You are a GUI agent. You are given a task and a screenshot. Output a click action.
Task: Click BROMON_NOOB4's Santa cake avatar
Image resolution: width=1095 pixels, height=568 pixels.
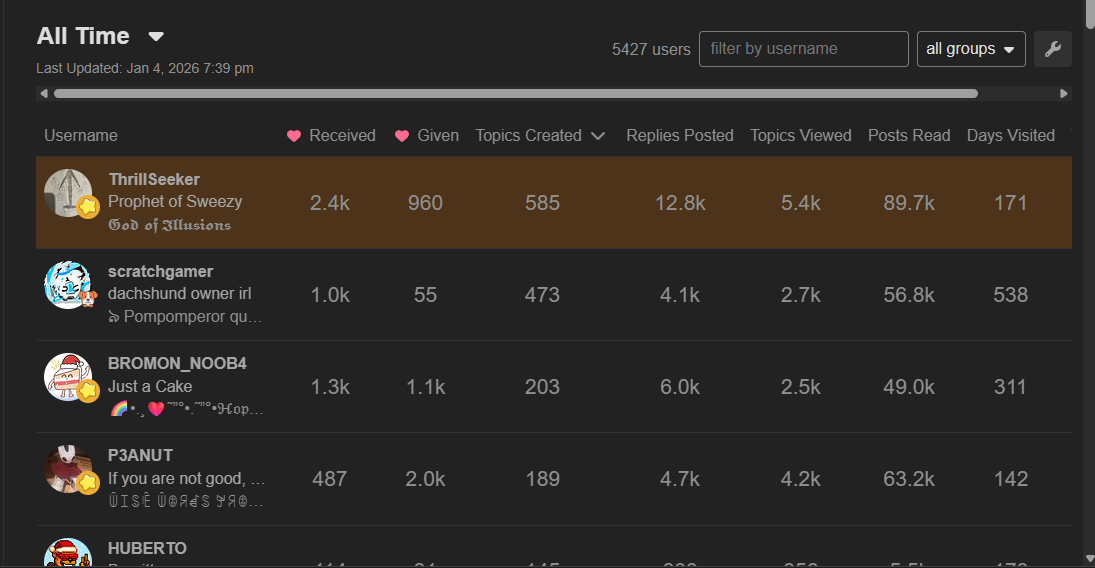click(68, 377)
